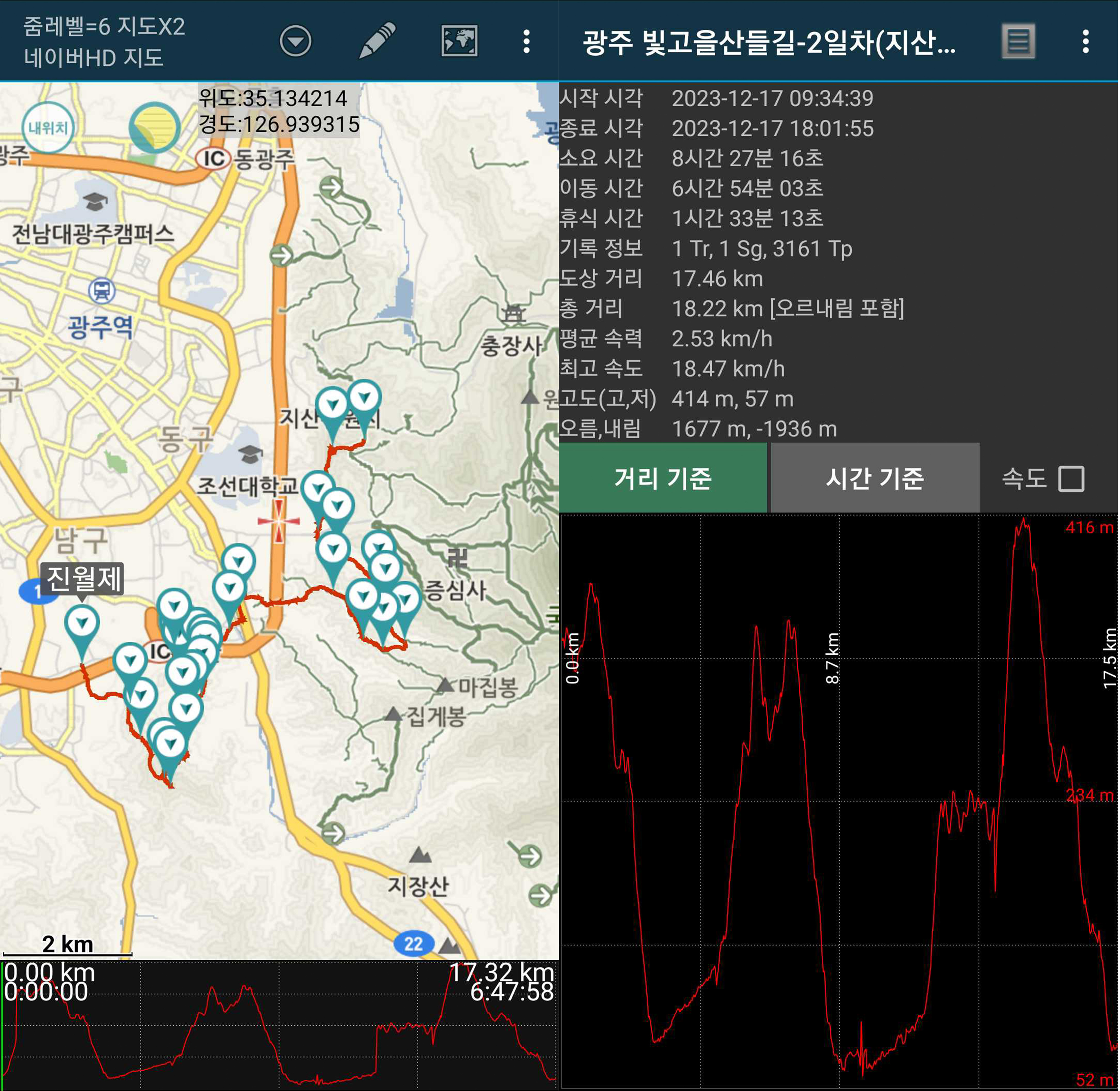Image resolution: width=1120 pixels, height=1091 pixels.
Task: Tap the 종료 시각 18:01:55 value
Action: point(773,128)
